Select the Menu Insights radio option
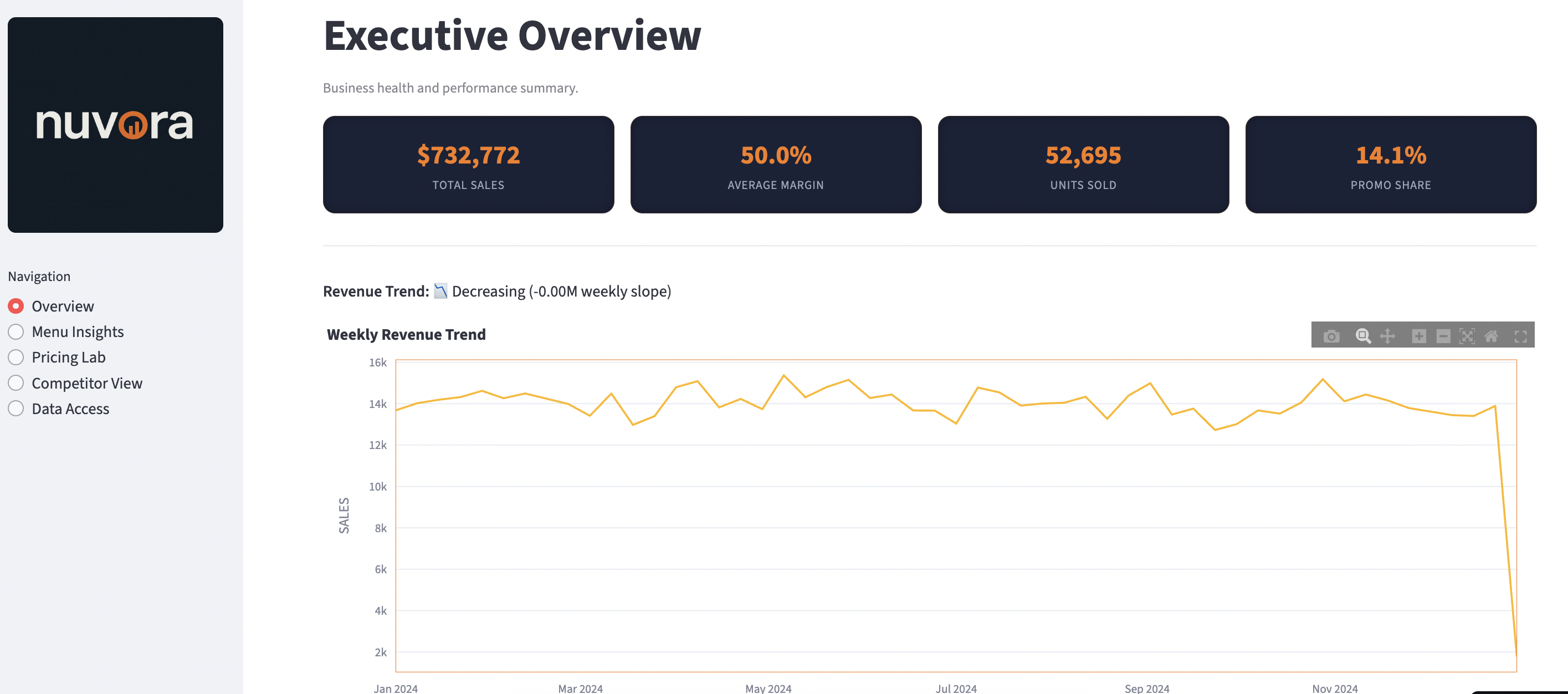1568x694 pixels. pos(16,332)
